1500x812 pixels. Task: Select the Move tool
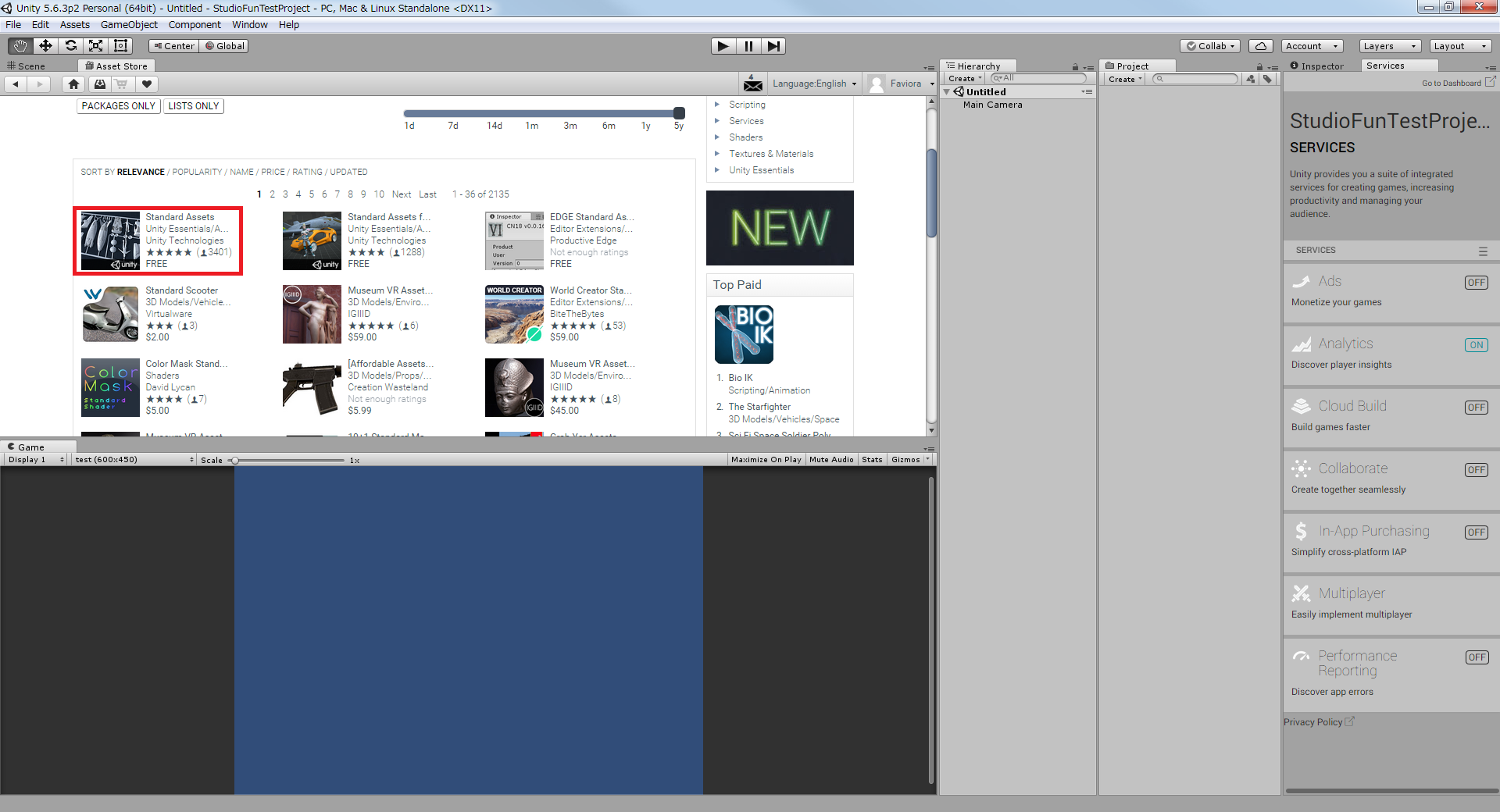point(45,46)
